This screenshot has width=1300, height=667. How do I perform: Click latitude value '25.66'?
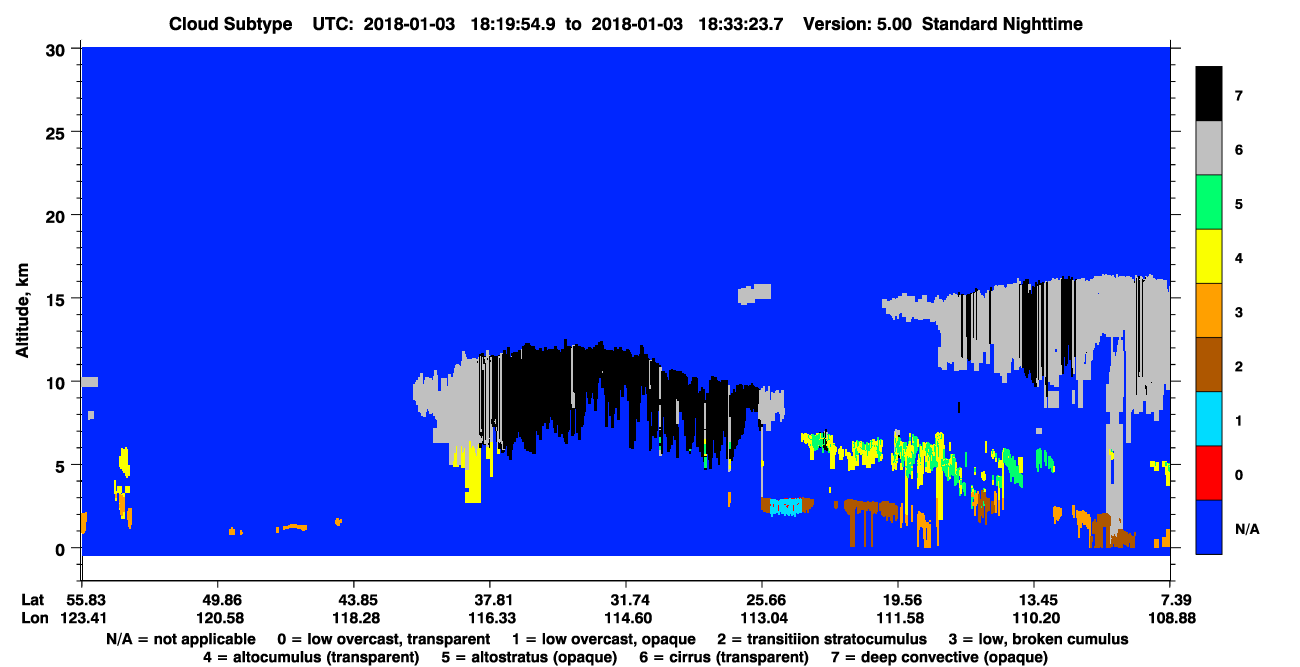click(x=762, y=599)
